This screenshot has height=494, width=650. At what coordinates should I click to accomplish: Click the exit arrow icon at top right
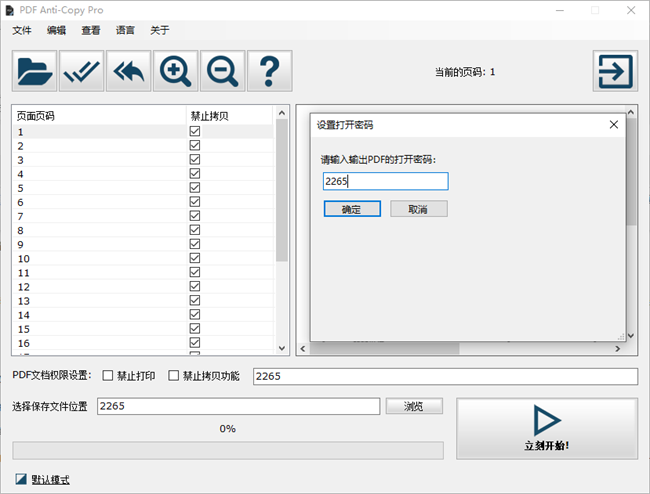pos(614,71)
